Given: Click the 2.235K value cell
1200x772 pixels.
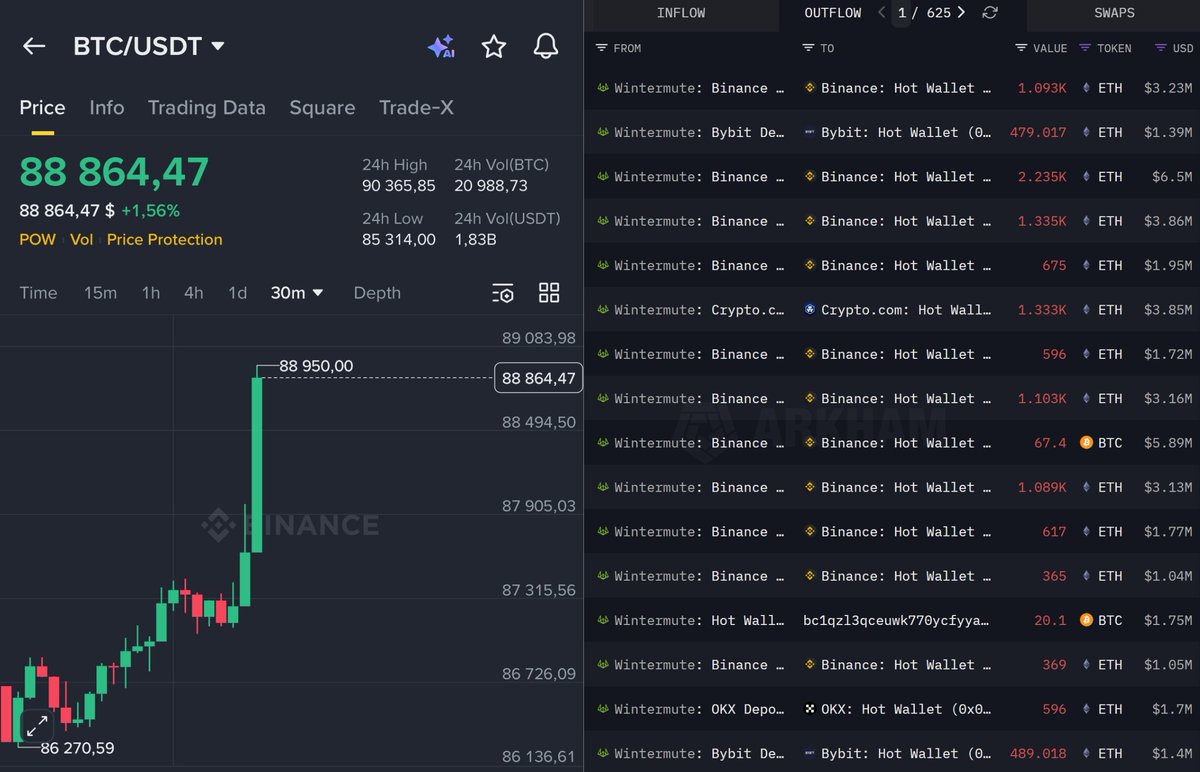Looking at the screenshot, I should point(1042,177).
